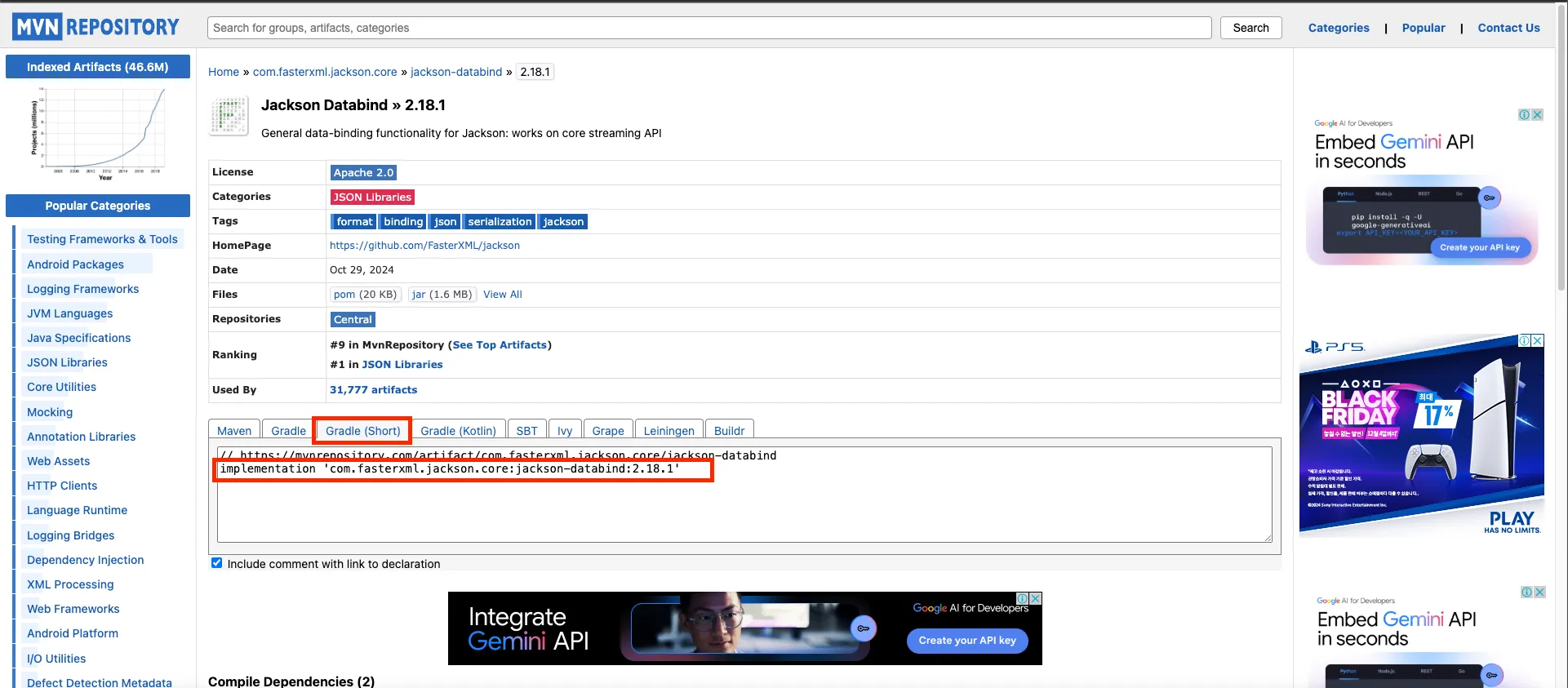Switch to the Leiningen tab
The image size is (1568, 688).
click(x=669, y=431)
